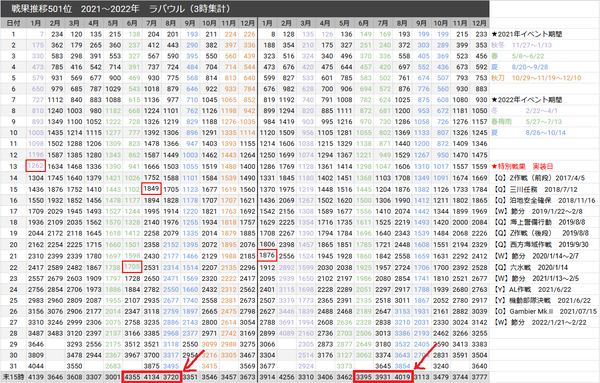
Task: Click the red-boxed 1876 cell in row 21
Action: tap(267, 255)
